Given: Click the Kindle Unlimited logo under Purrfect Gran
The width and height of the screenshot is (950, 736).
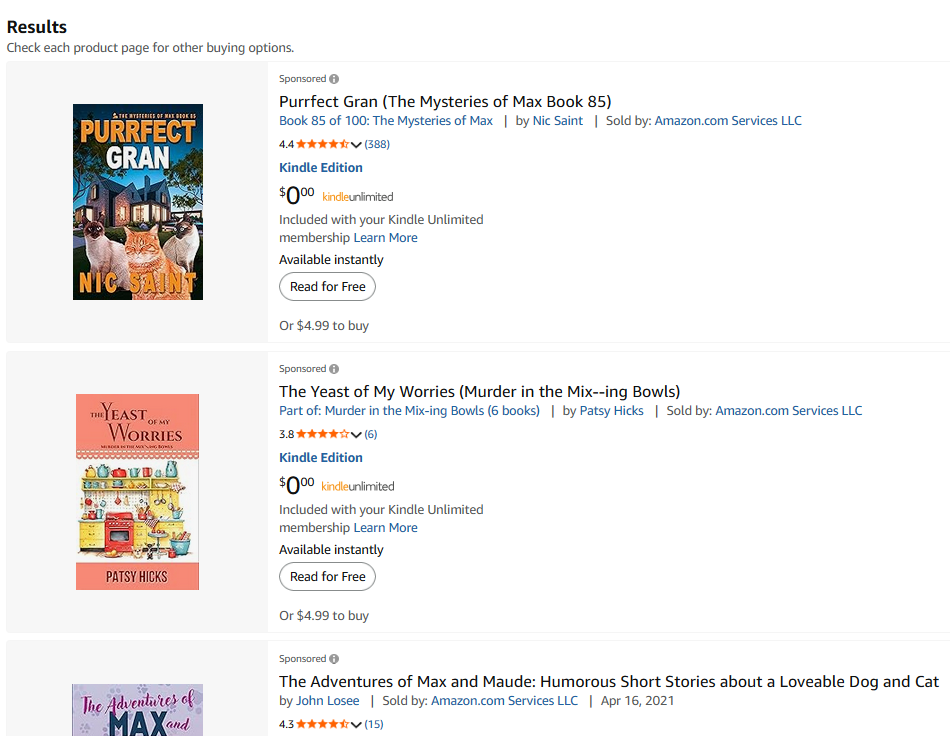Looking at the screenshot, I should coord(358,197).
